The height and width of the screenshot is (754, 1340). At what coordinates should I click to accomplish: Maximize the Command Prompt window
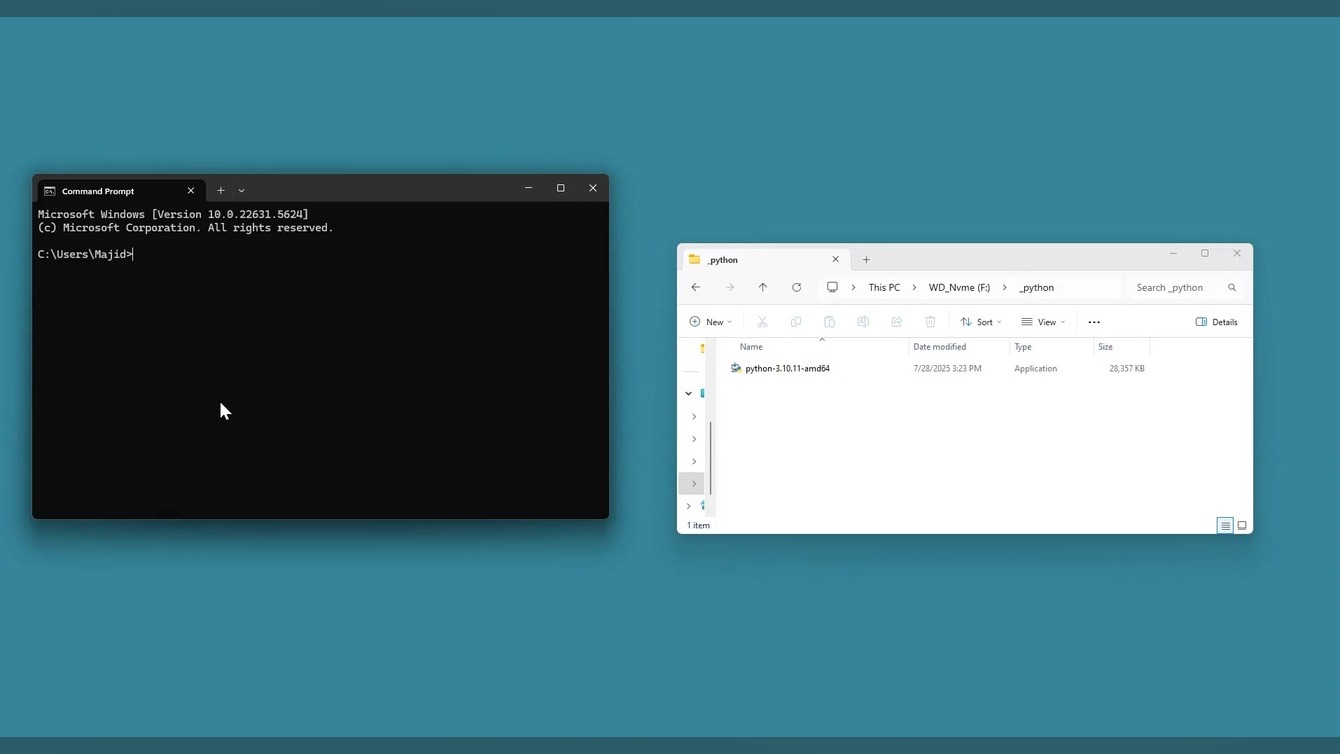pyautogui.click(x=561, y=188)
